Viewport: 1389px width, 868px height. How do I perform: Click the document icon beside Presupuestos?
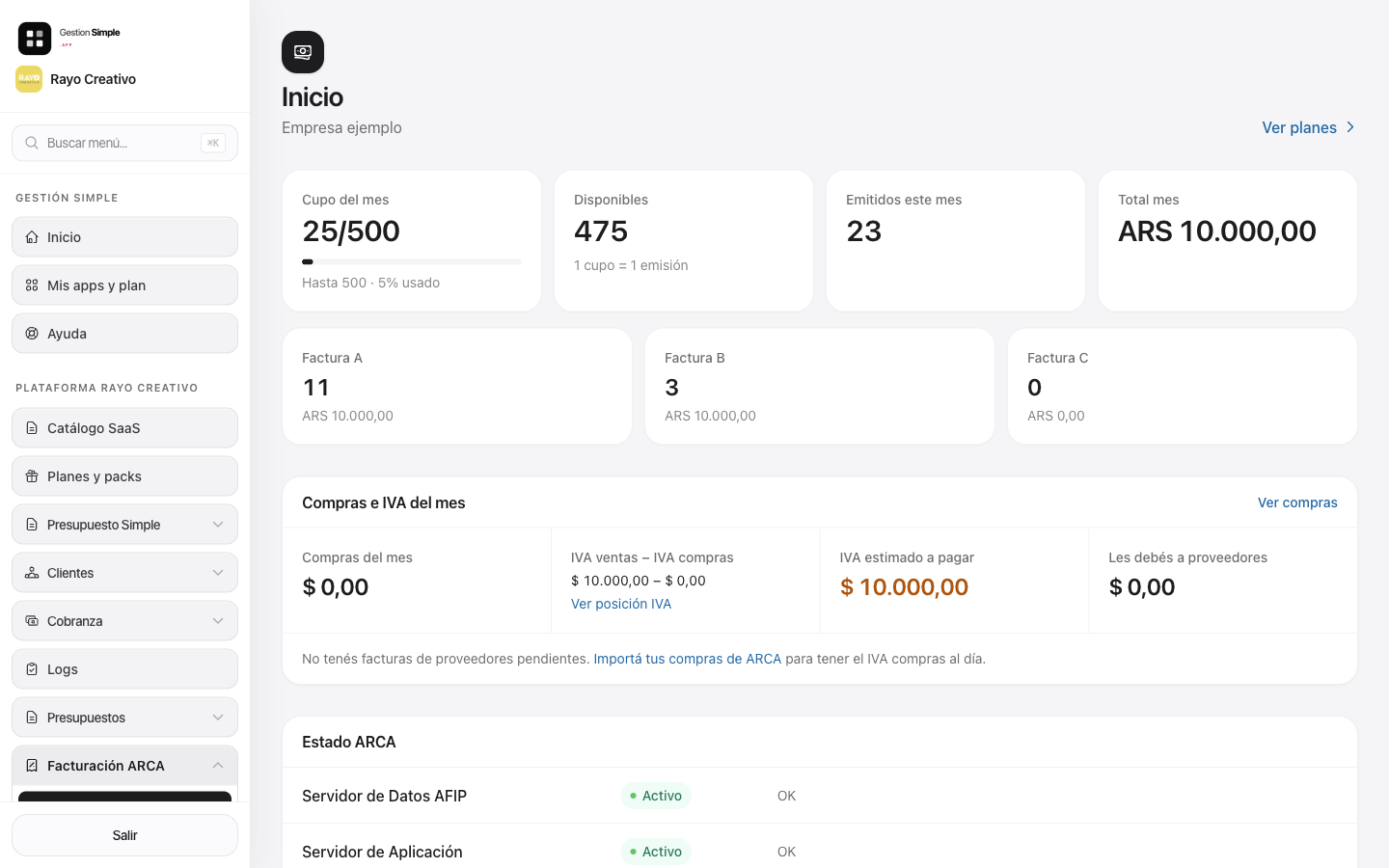(32, 718)
